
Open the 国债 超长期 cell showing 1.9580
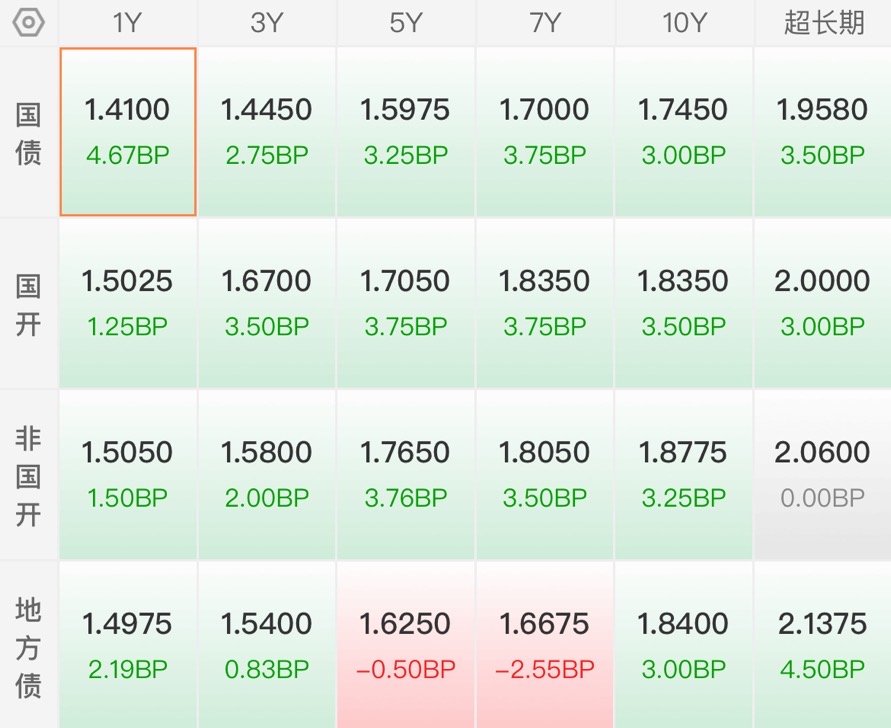click(823, 132)
